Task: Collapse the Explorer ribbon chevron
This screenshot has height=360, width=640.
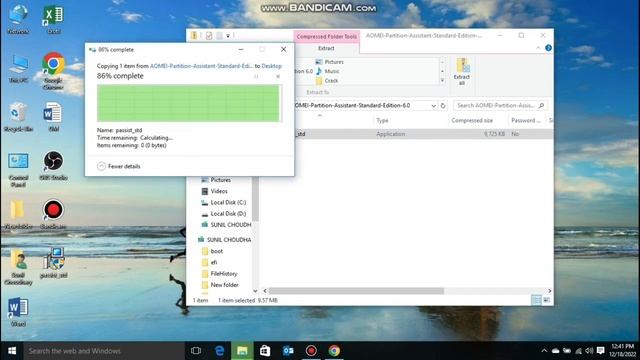Action: [x=538, y=48]
